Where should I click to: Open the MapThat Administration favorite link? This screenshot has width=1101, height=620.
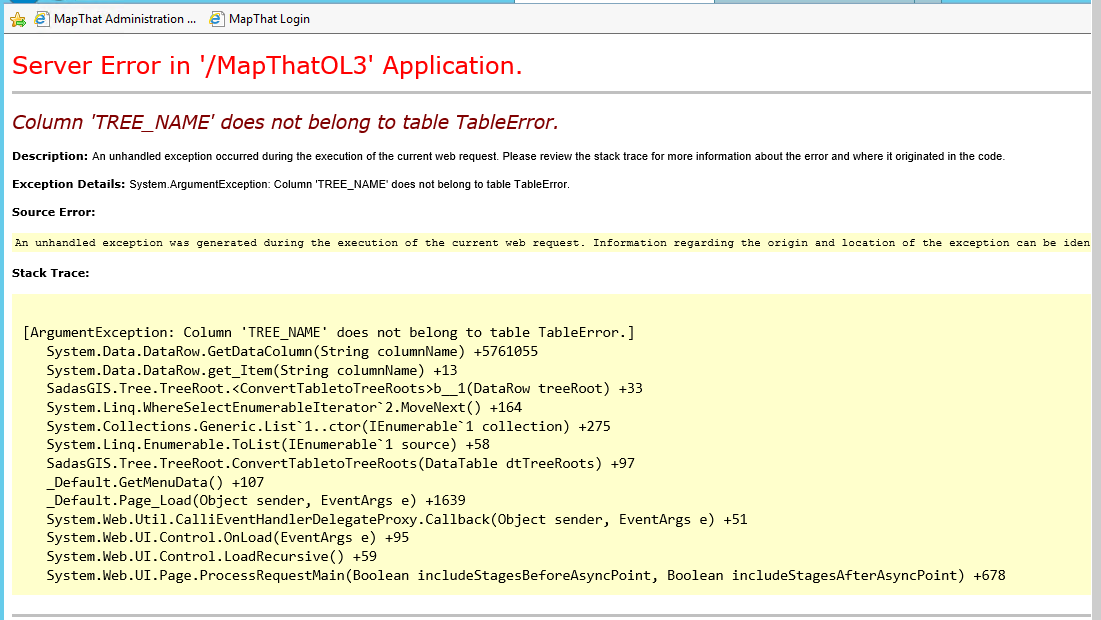124,19
